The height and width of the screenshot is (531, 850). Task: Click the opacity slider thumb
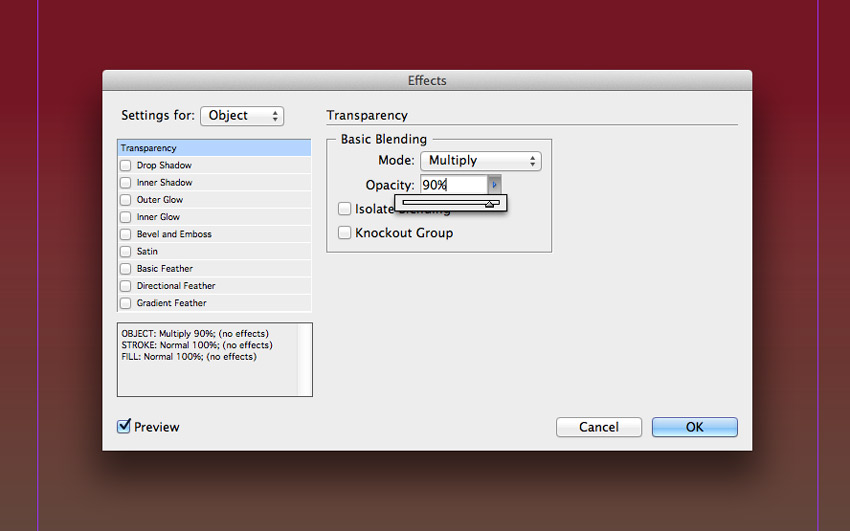tap(490, 203)
